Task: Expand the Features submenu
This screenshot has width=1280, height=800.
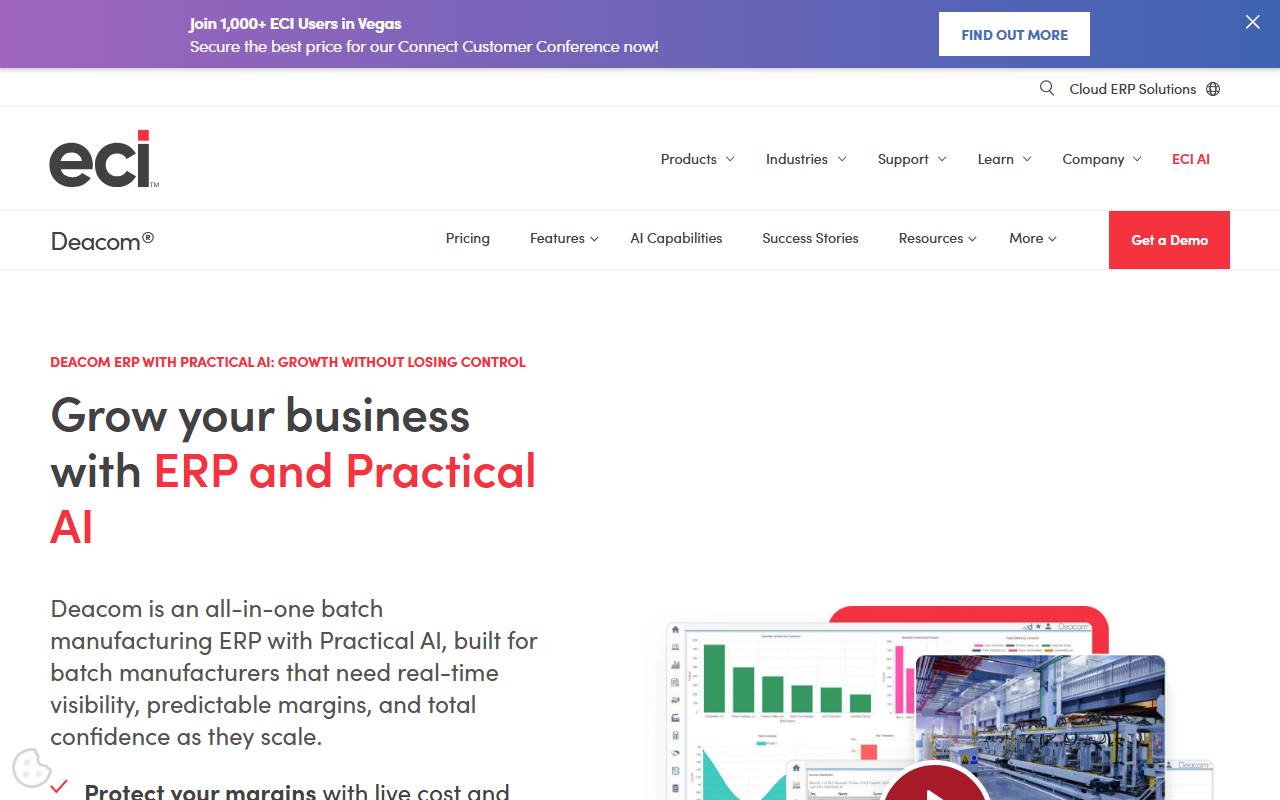Action: [x=564, y=238]
